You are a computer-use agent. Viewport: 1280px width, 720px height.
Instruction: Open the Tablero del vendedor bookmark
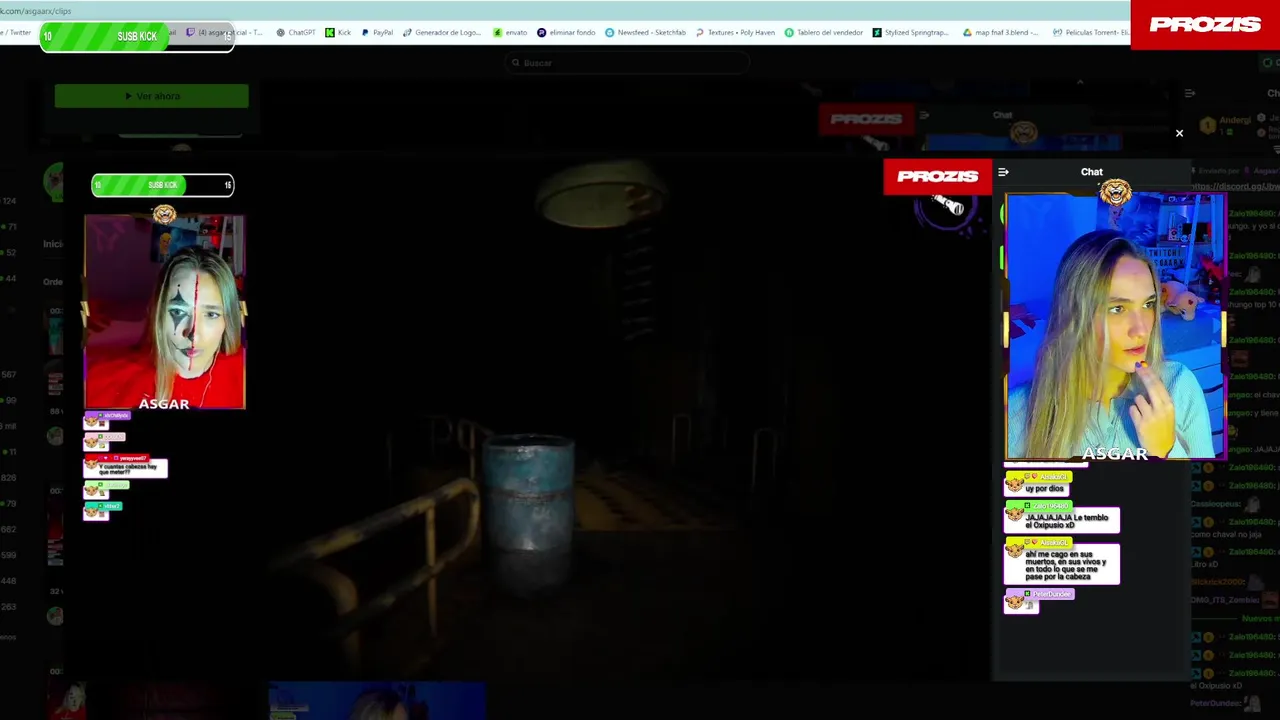pyautogui.click(x=824, y=32)
